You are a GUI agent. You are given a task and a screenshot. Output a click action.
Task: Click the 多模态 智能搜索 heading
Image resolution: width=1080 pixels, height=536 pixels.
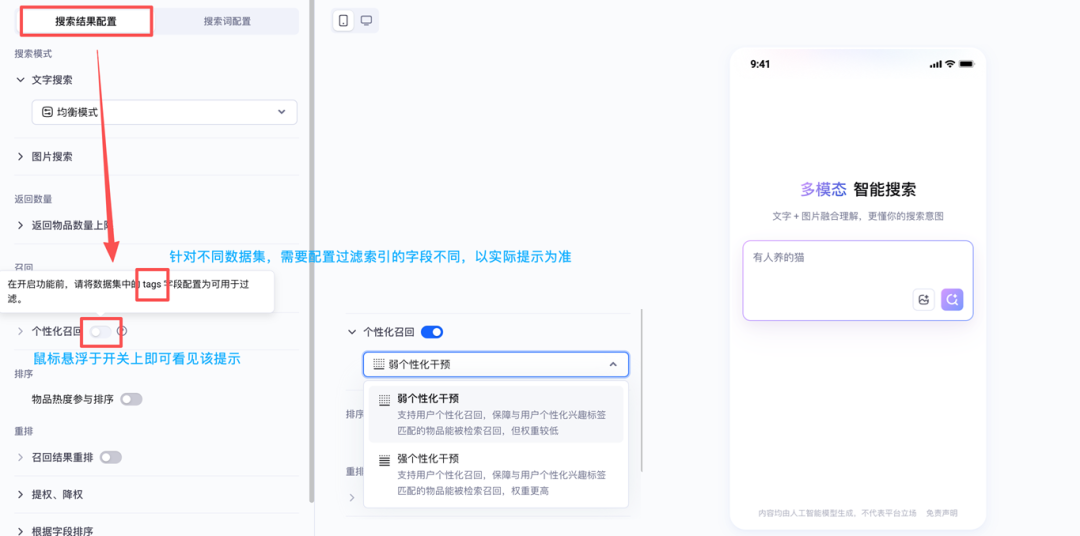pyautogui.click(x=858, y=189)
